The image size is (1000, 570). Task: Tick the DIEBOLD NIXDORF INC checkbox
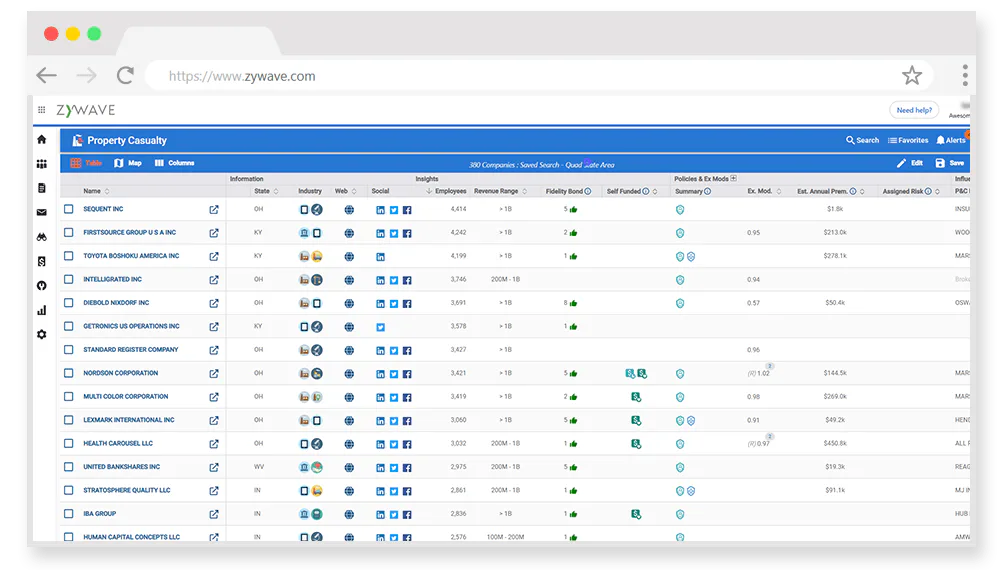(69, 303)
